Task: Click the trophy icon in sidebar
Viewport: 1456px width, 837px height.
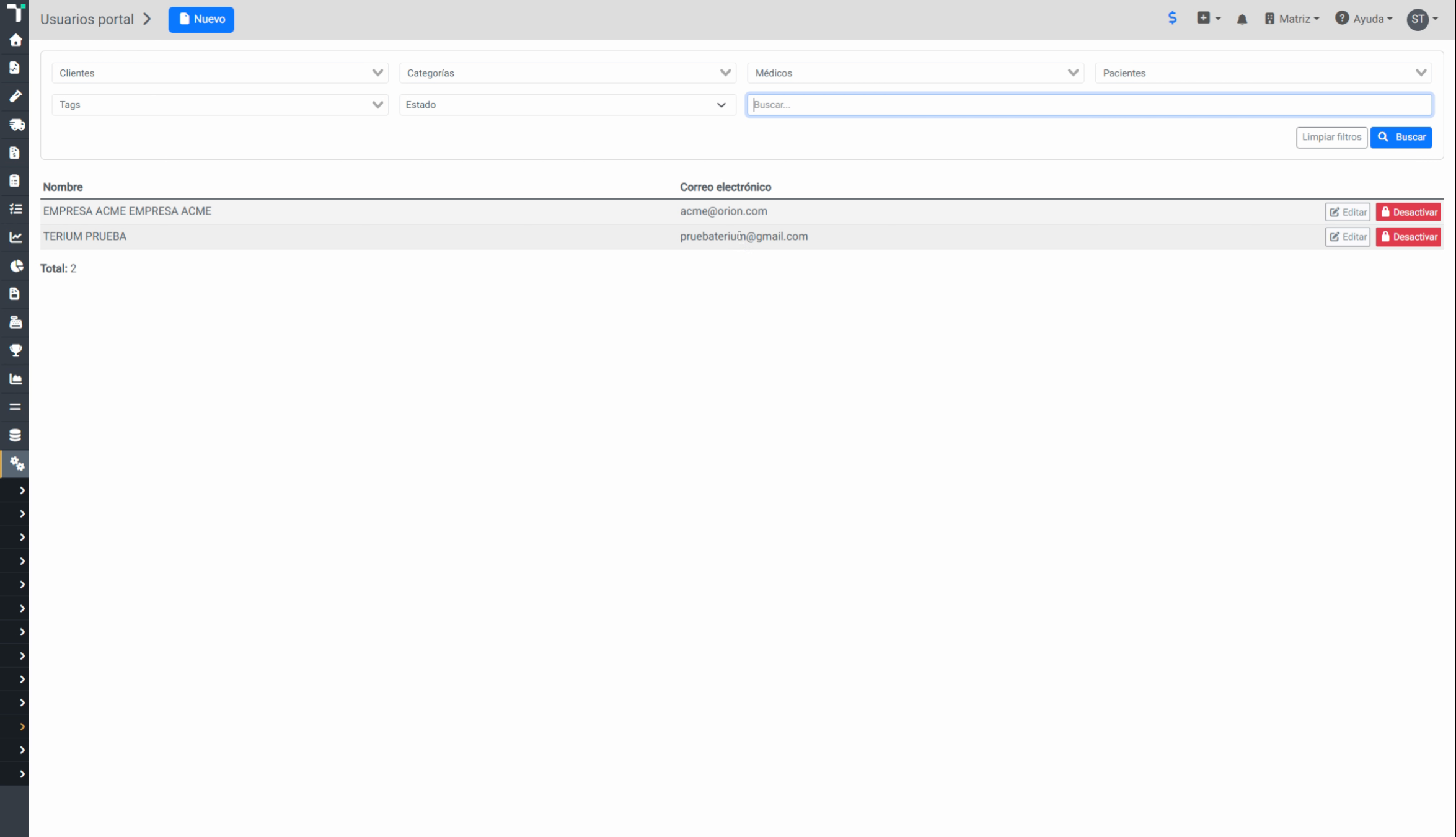Action: pyautogui.click(x=15, y=350)
